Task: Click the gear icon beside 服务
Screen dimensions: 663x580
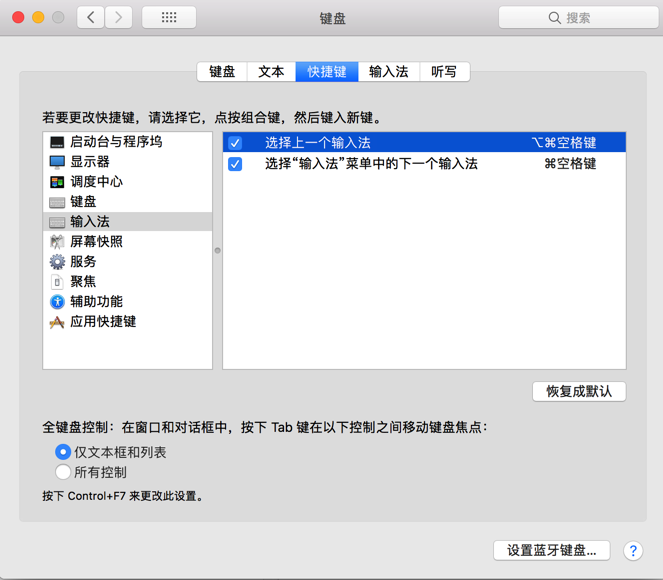Action: click(x=57, y=262)
